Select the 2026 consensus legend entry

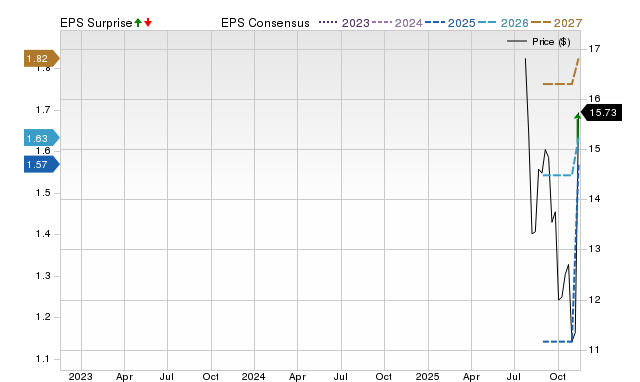(503, 23)
